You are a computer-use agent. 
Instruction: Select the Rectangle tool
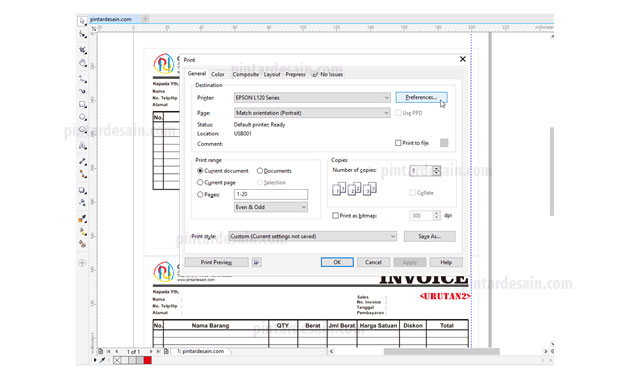tap(82, 104)
